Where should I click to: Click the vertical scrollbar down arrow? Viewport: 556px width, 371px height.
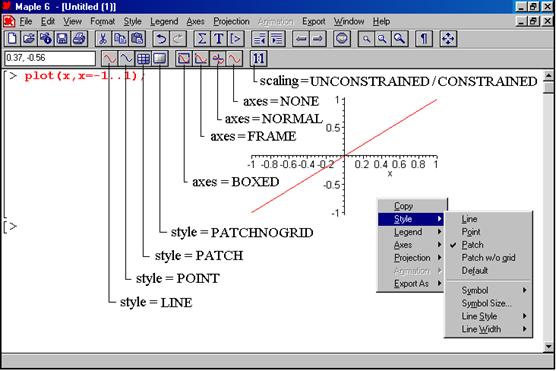coord(549,347)
